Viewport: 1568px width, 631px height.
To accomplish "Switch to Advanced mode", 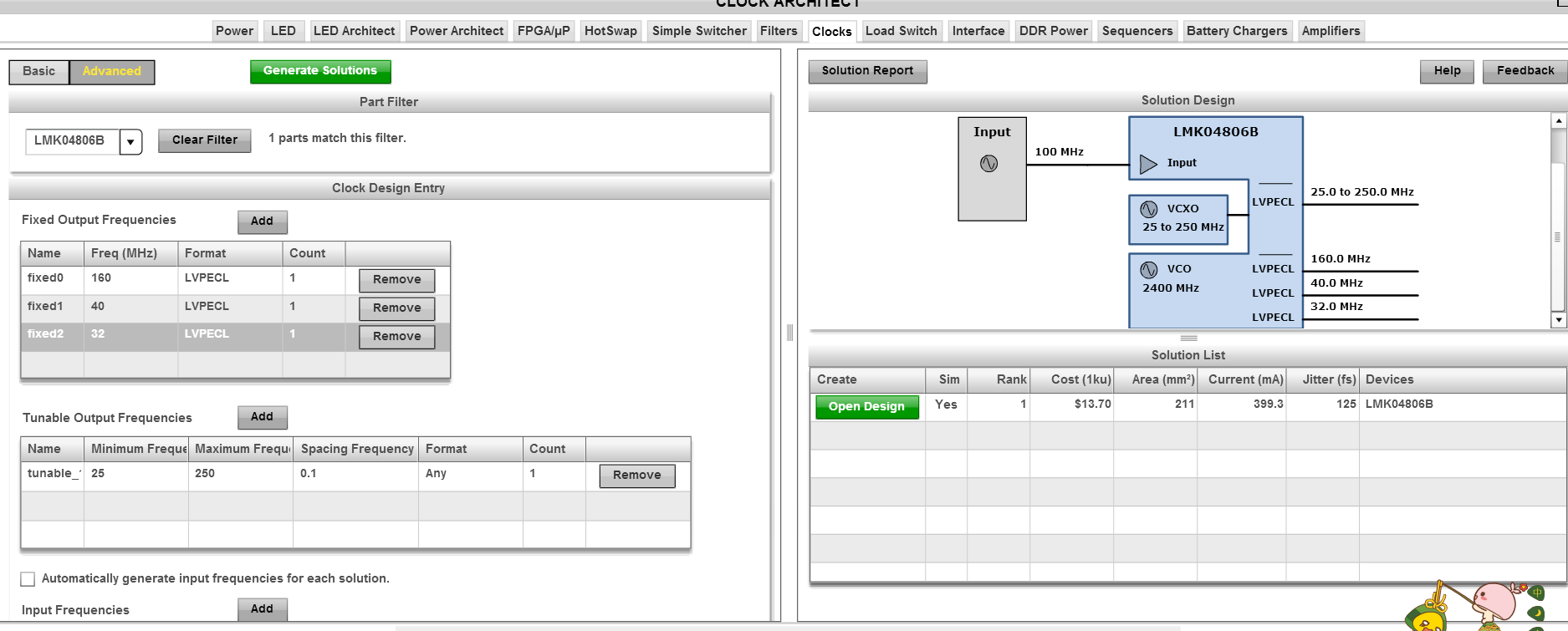I will [x=112, y=72].
